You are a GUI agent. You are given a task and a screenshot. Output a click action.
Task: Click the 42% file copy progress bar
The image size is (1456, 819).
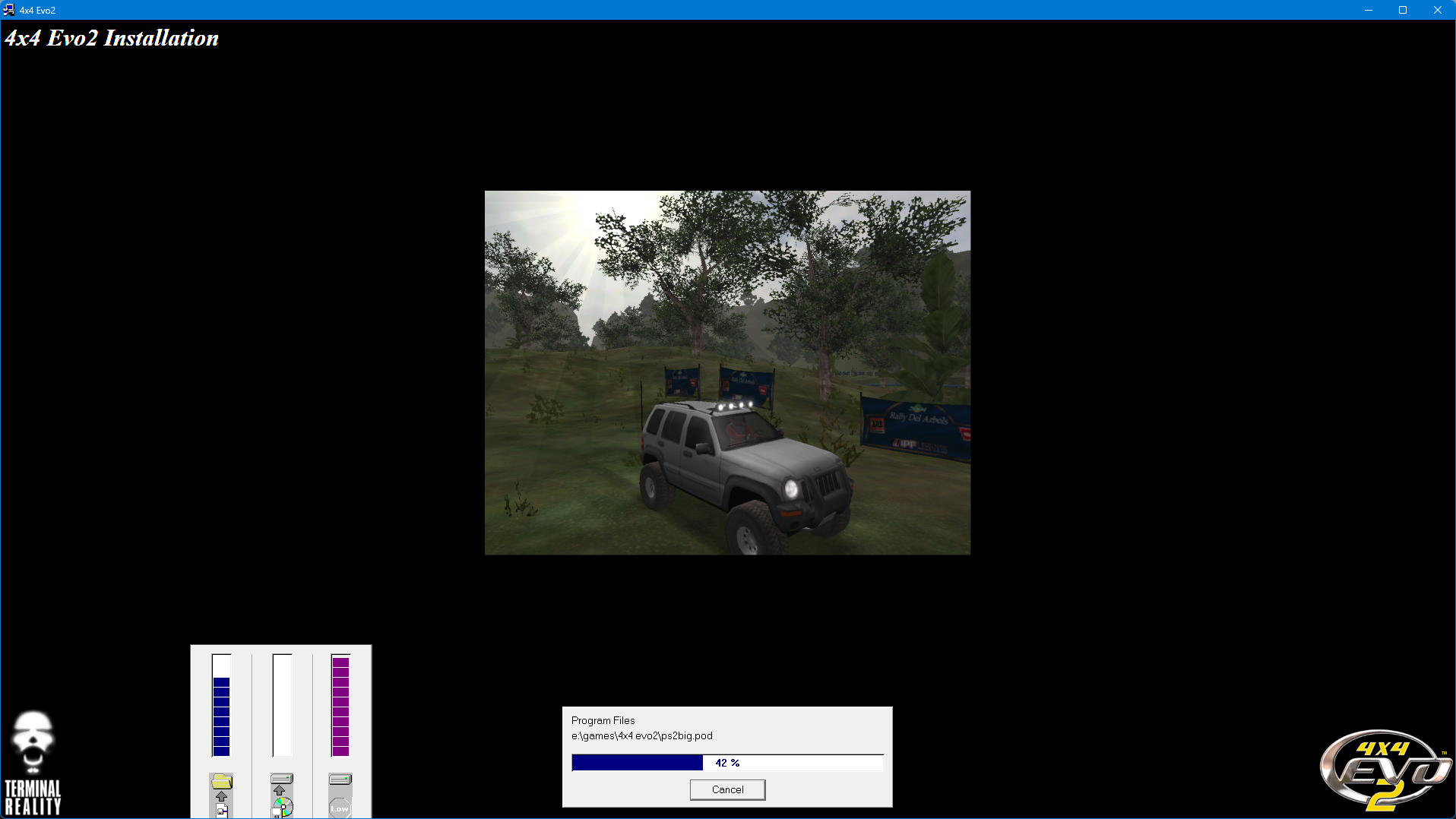pos(727,763)
